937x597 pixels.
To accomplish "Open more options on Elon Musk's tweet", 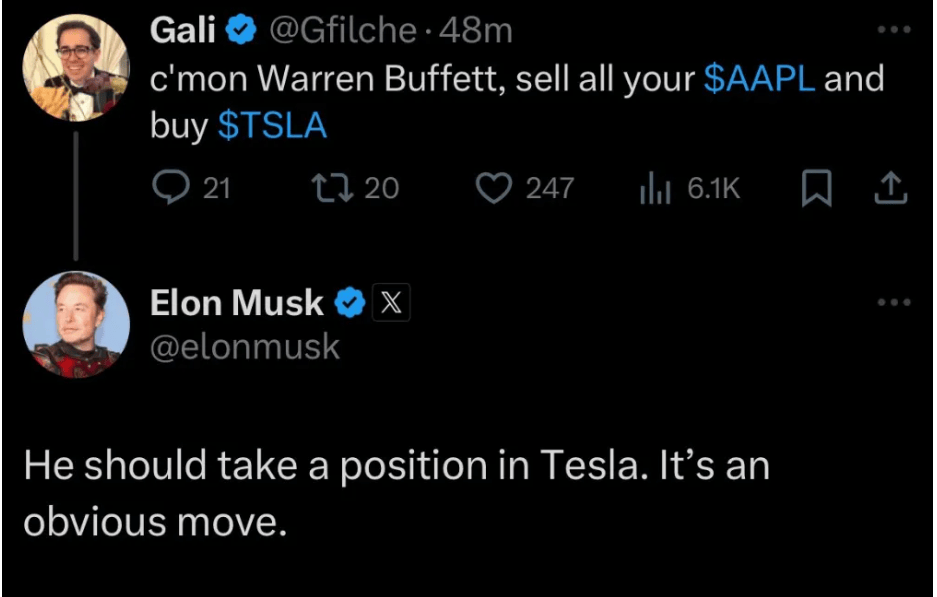I will pos(893,302).
